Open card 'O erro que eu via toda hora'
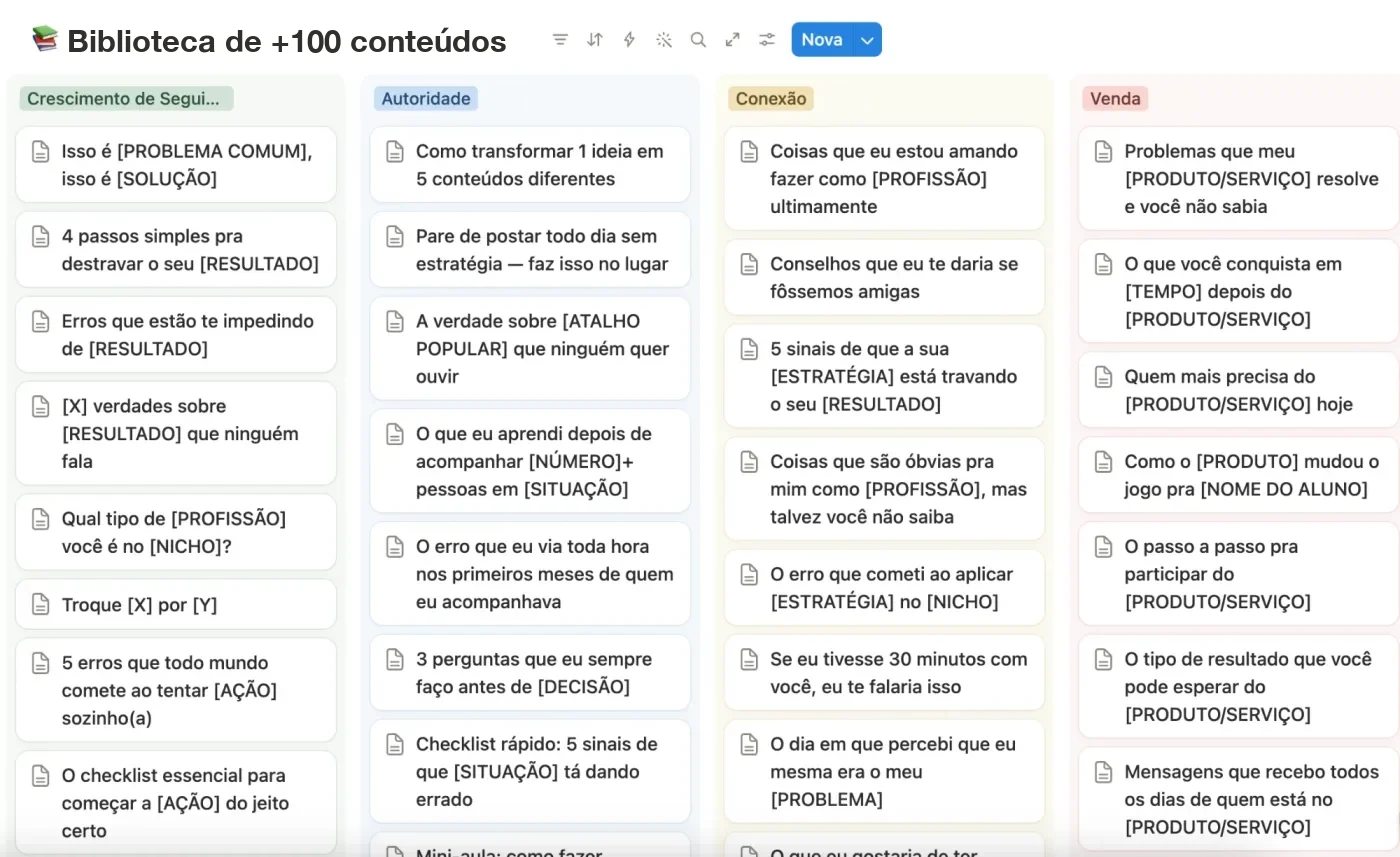Screen dimensions: 1400x857 pyautogui.click(x=530, y=574)
